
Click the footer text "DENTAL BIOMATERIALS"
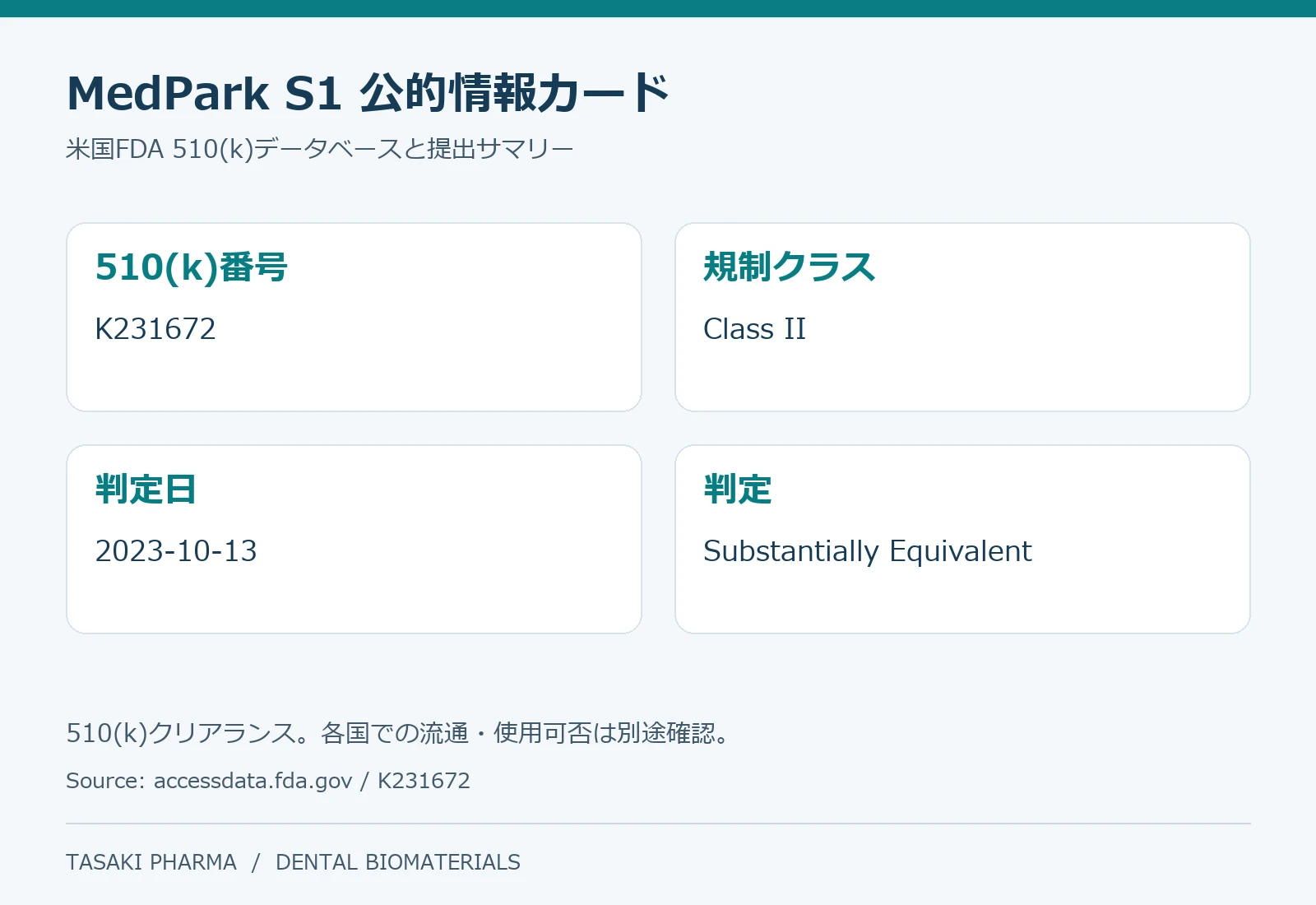click(x=398, y=862)
